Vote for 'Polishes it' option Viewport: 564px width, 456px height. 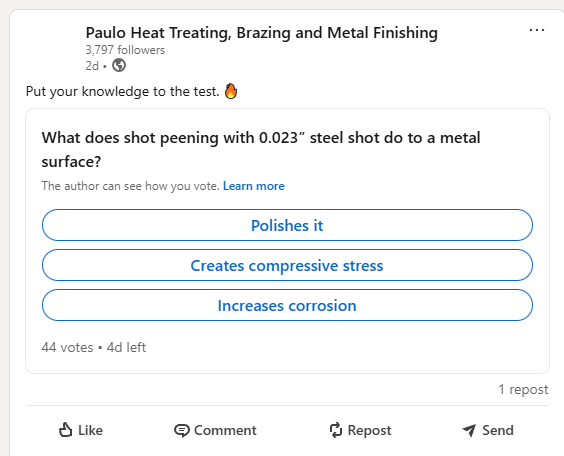coord(287,225)
